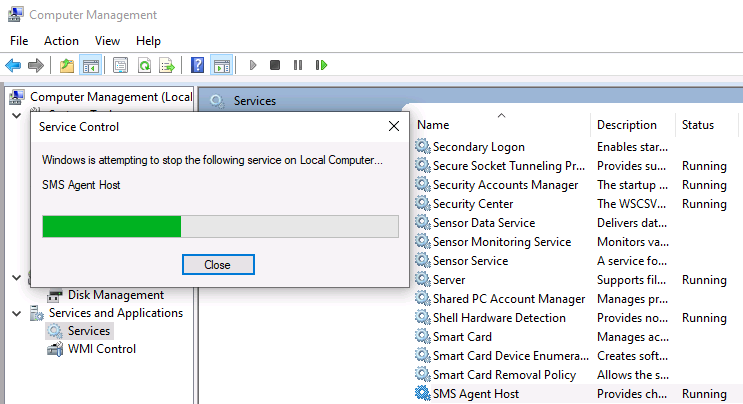Image resolution: width=743 pixels, height=404 pixels.
Task: Click the Up one level folder icon
Action: 67,65
